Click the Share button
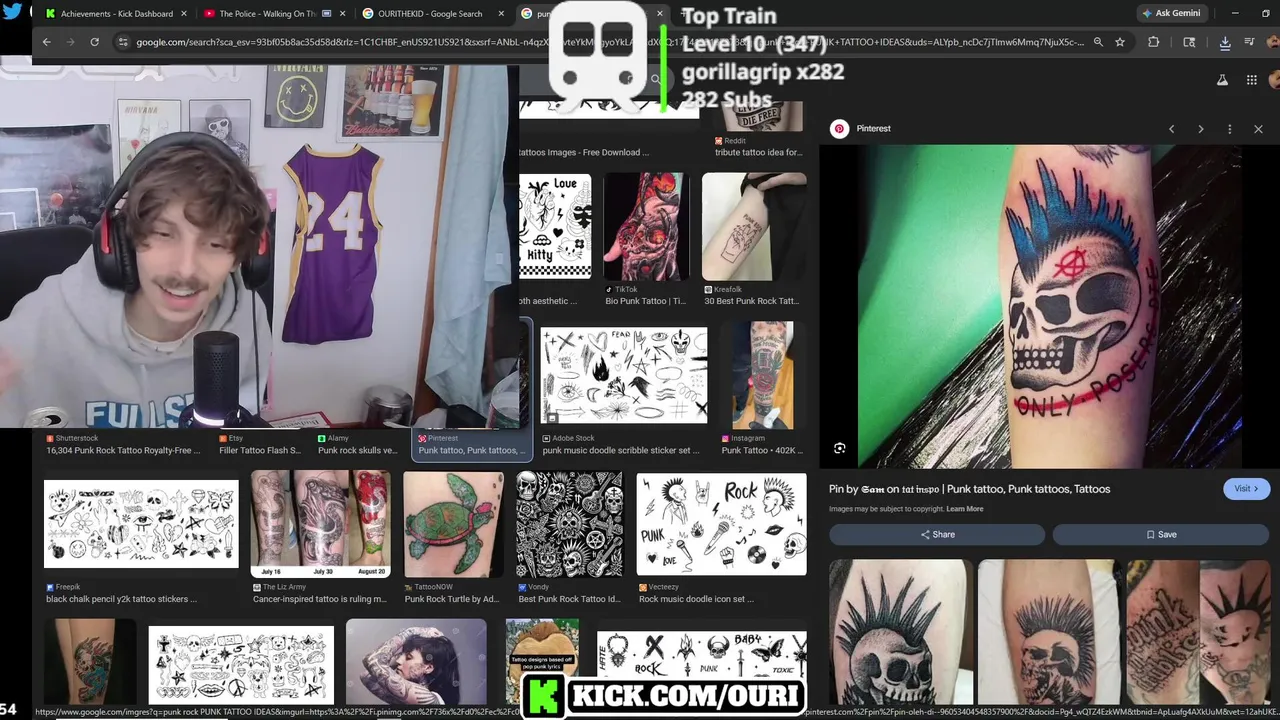Image resolution: width=1280 pixels, height=720 pixels. tap(938, 534)
